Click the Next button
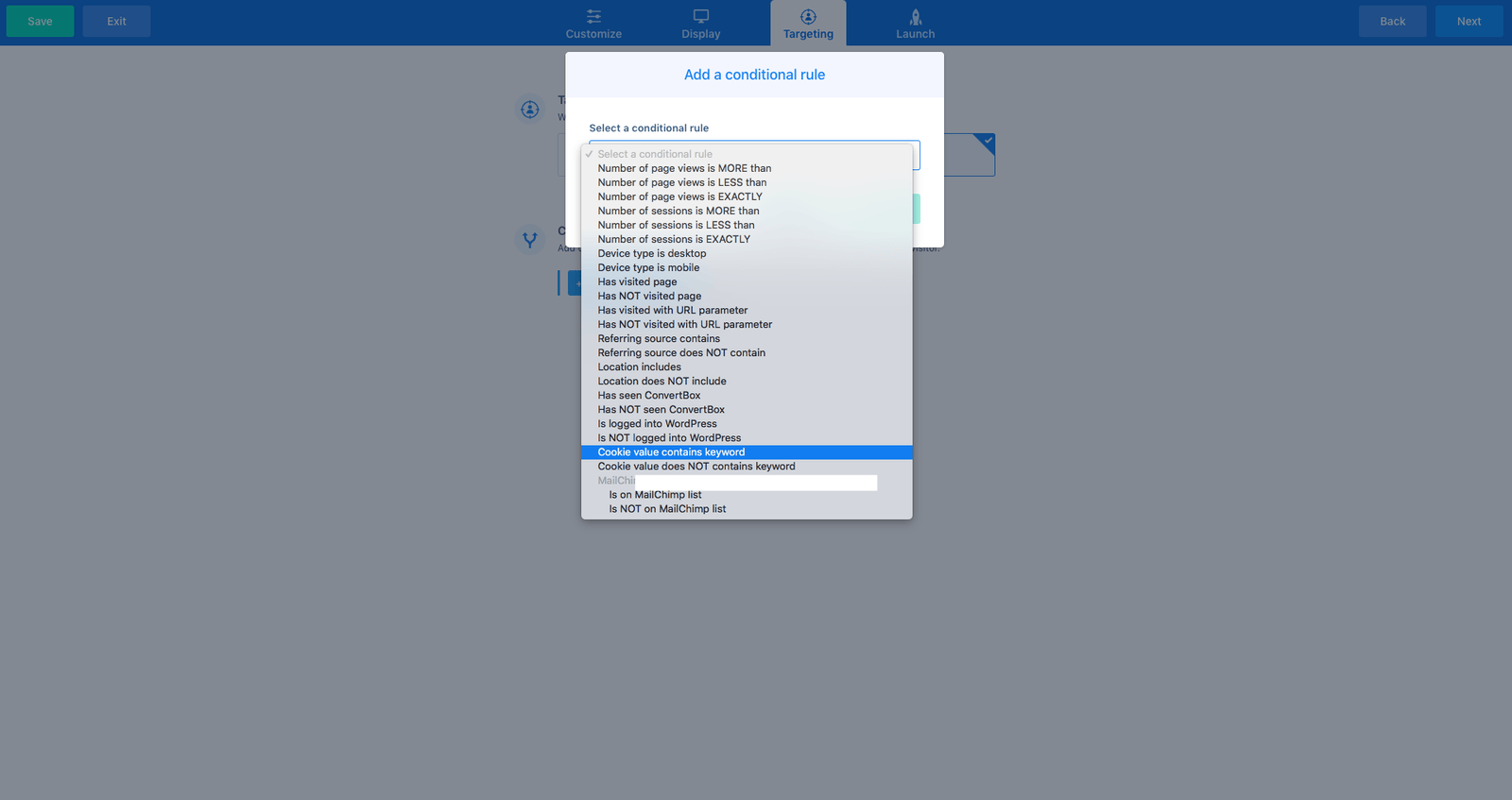Screen dimensions: 1512x800 (x=1469, y=21)
